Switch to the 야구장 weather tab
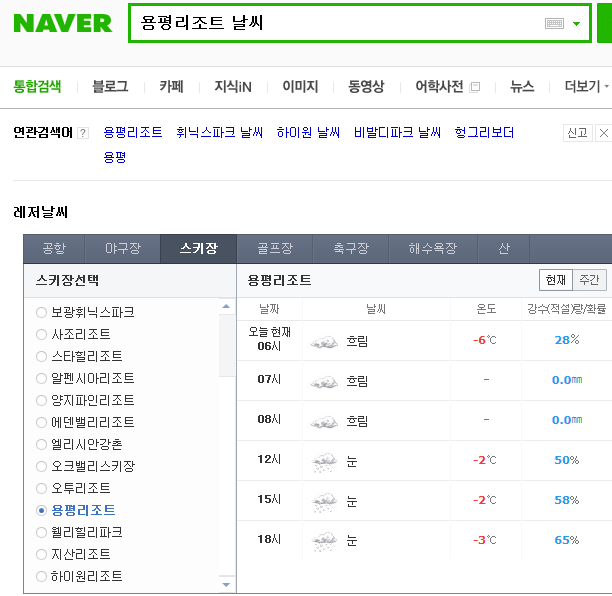The height and width of the screenshot is (596, 612). (123, 248)
